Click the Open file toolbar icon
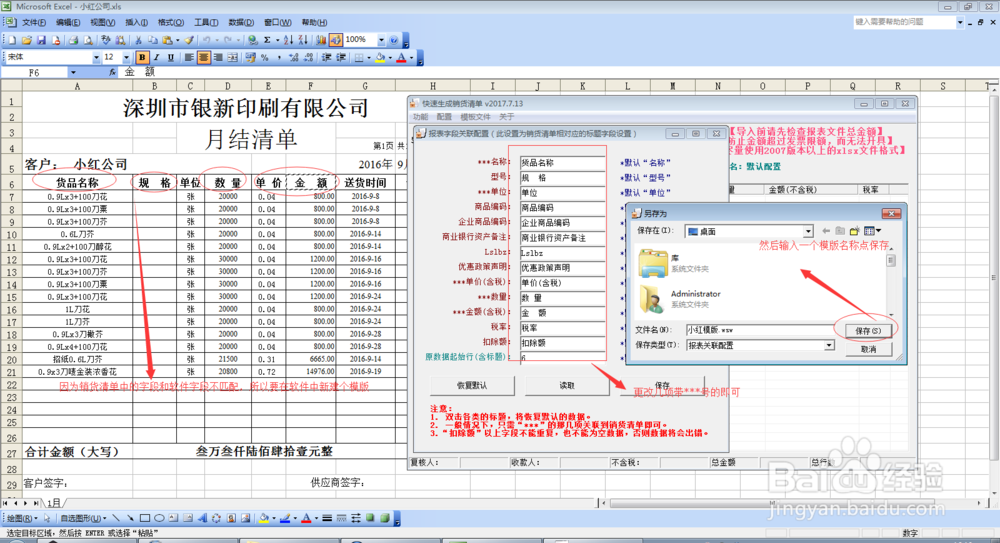Viewport: 1000px width, 543px height. (x=27, y=40)
